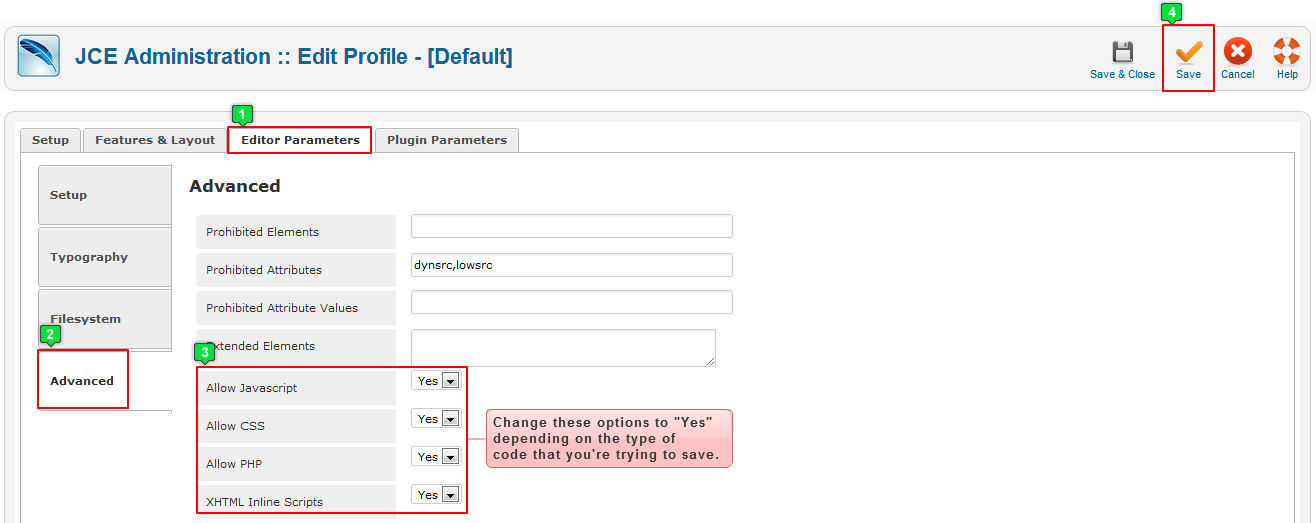Viewport: 1316px width, 523px height.
Task: Click the Prohibited Attribute Values label
Action: point(282,308)
